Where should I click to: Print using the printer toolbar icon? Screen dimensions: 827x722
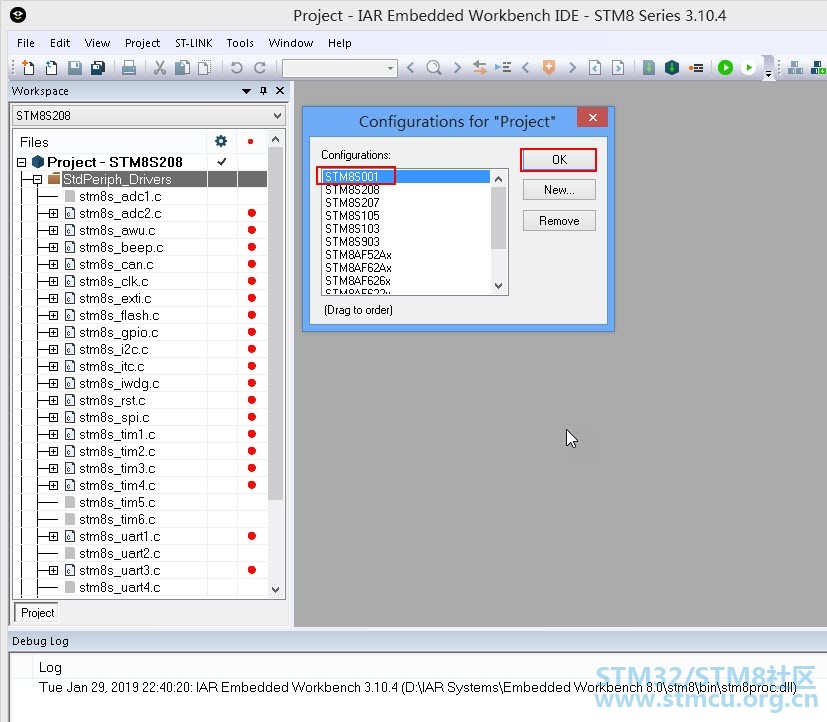pos(129,68)
